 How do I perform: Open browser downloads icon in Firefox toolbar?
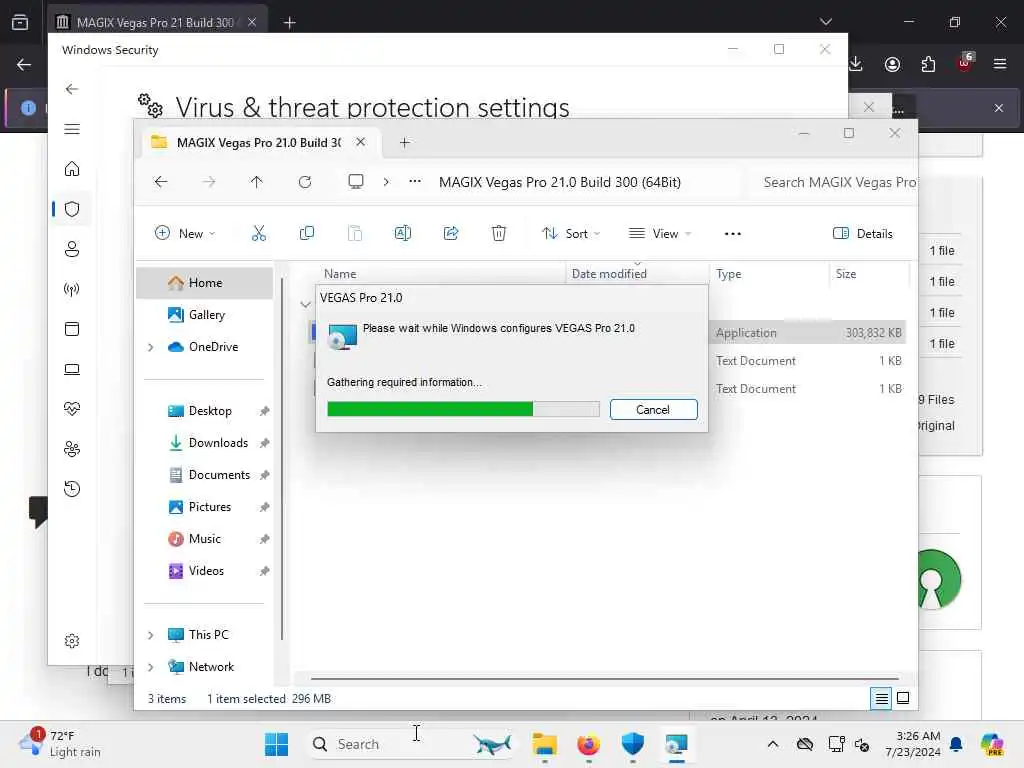coord(856,64)
